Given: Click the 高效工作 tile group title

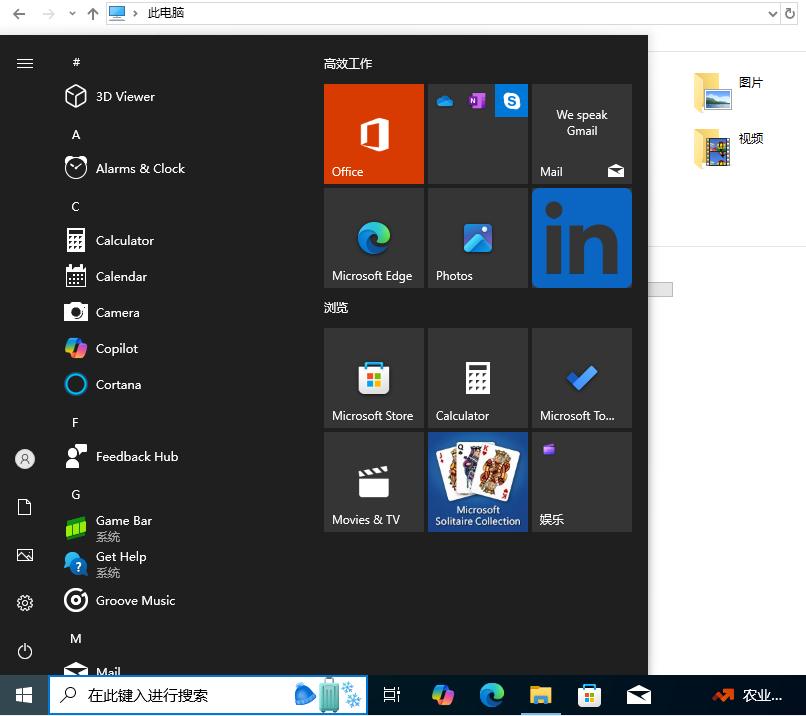Looking at the screenshot, I should pyautogui.click(x=348, y=64).
